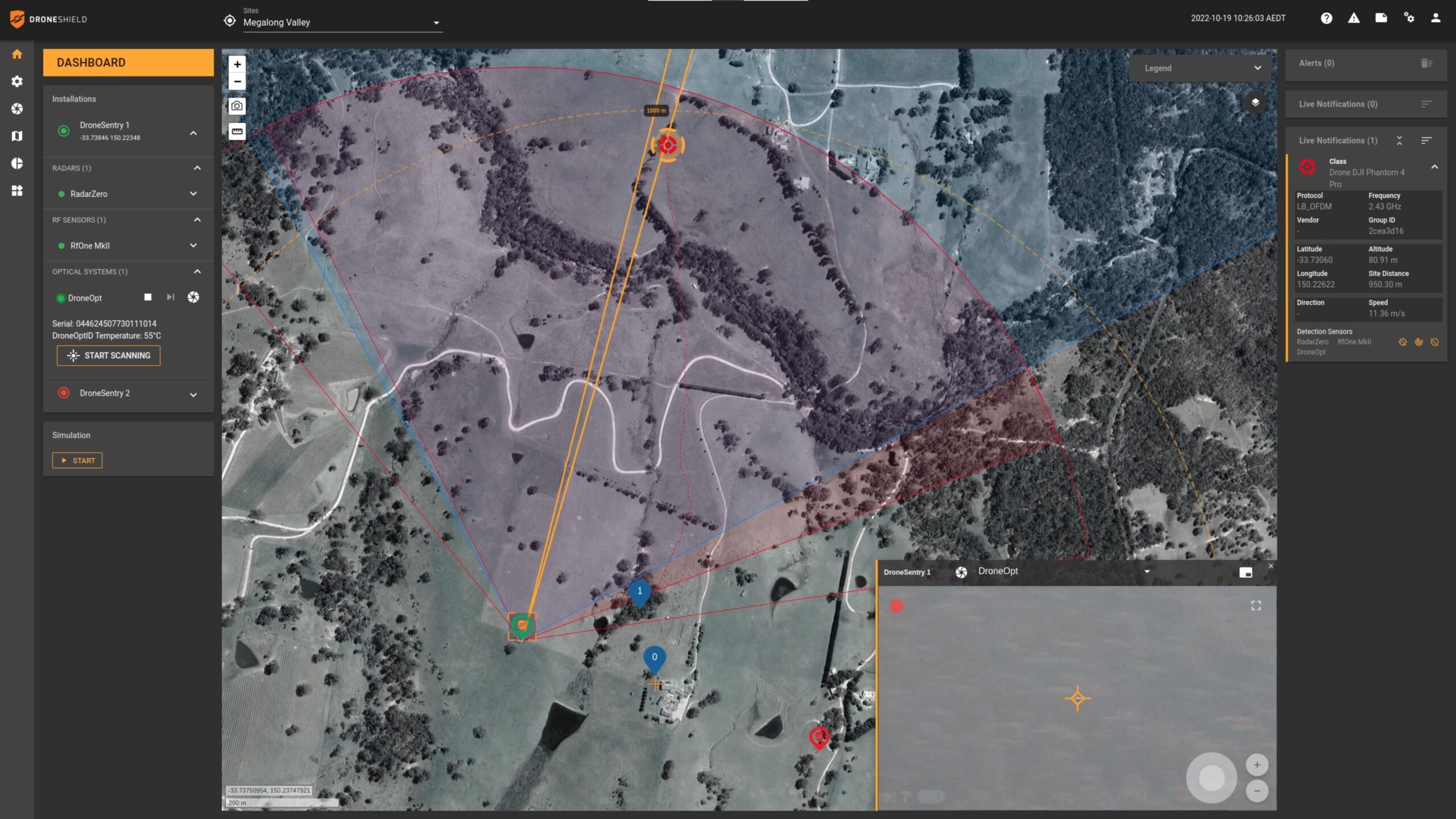Screen dimensions: 1456x819
Task: Open the map page from sidebar
Action: tap(17, 136)
